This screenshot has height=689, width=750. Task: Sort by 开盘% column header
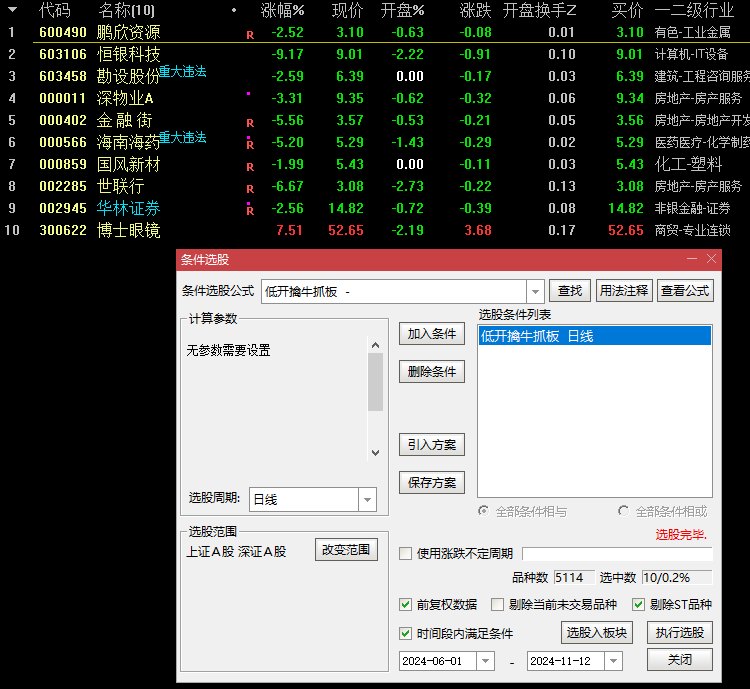[402, 10]
